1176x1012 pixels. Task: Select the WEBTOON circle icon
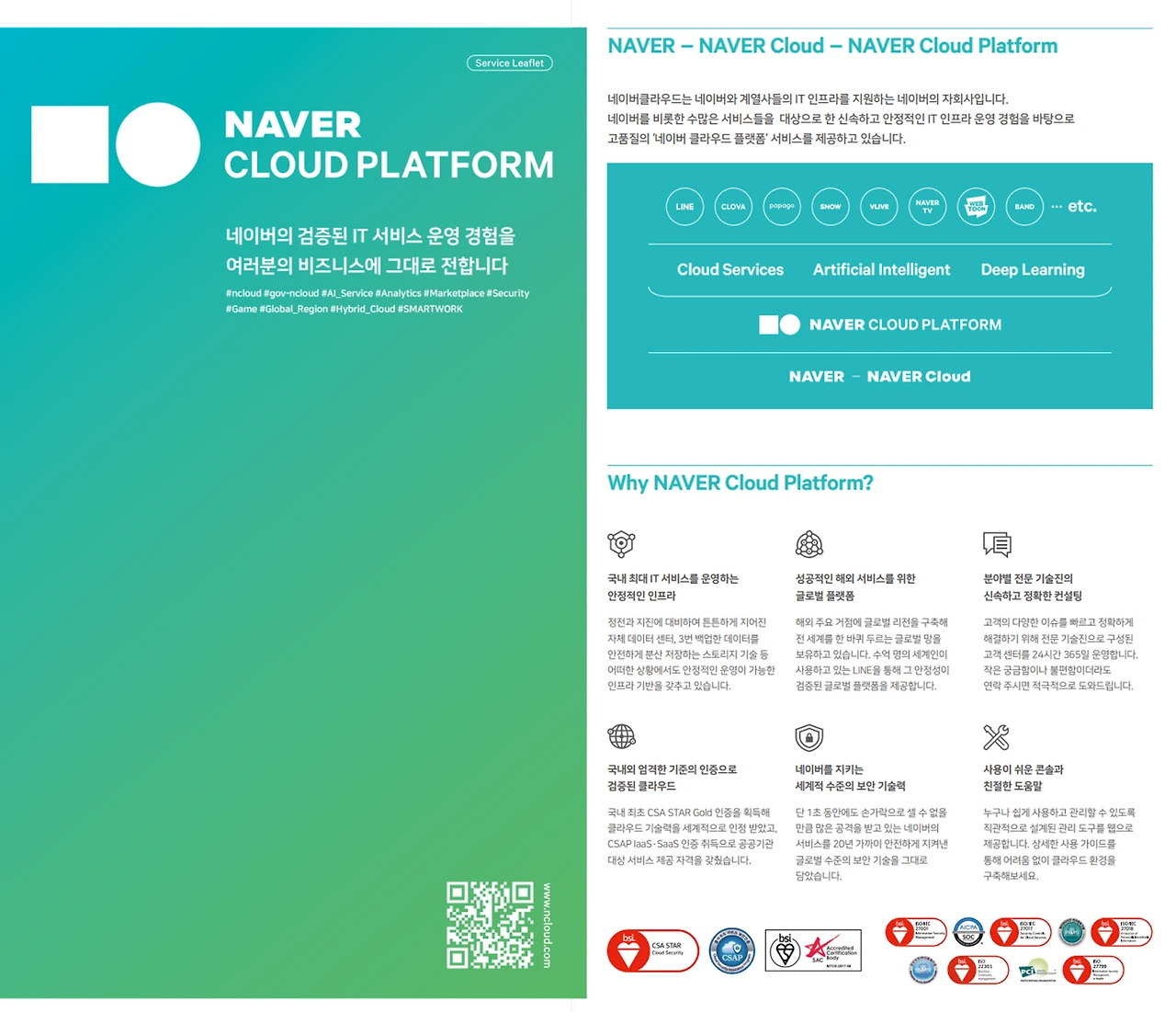tap(977, 207)
